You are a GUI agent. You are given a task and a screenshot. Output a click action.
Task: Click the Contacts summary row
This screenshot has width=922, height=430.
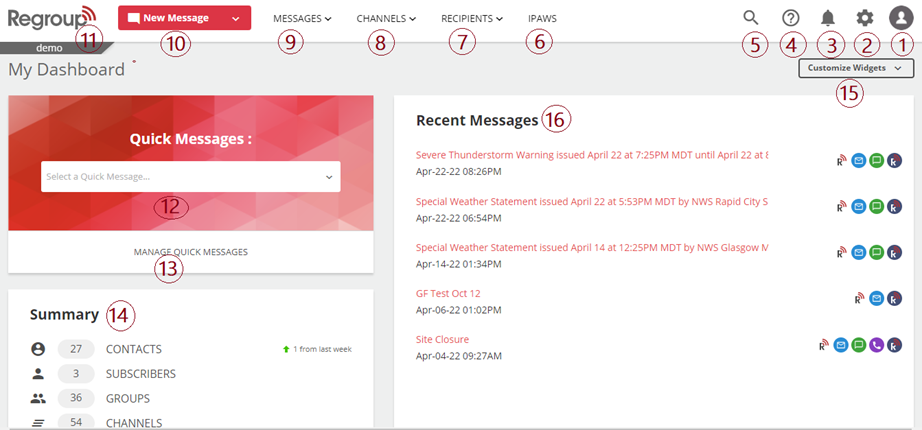click(x=133, y=349)
